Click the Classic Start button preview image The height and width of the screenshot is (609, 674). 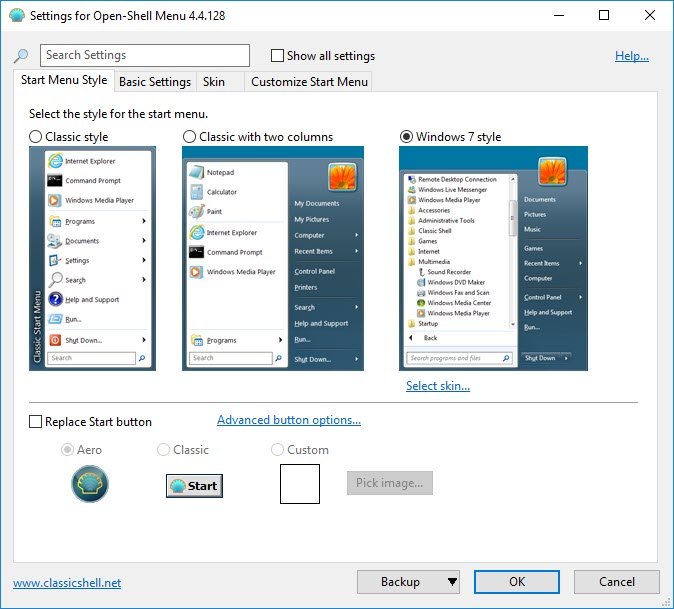(x=194, y=486)
